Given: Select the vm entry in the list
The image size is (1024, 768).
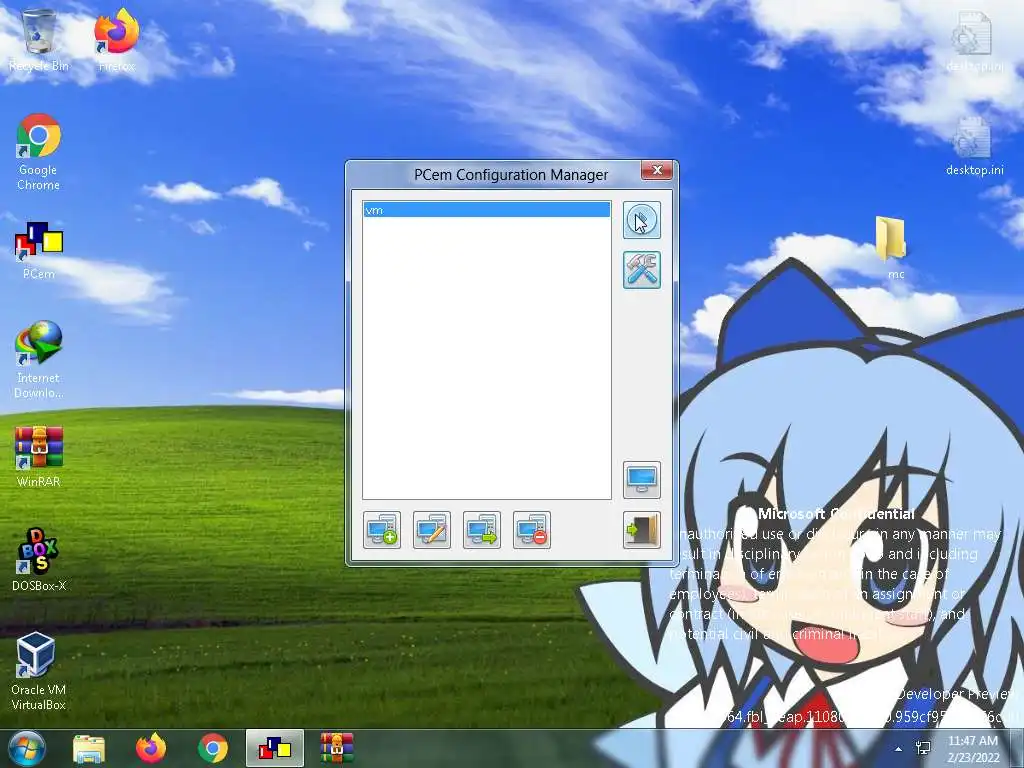Looking at the screenshot, I should [x=487, y=210].
